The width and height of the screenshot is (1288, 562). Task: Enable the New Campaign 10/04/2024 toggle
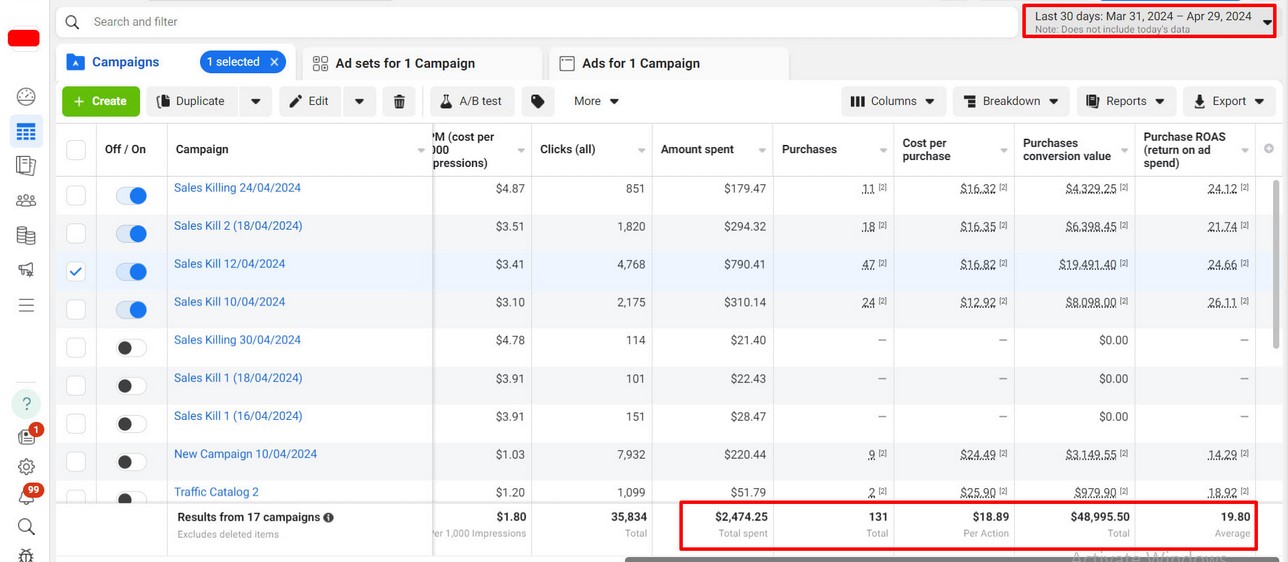pyautogui.click(x=131, y=462)
